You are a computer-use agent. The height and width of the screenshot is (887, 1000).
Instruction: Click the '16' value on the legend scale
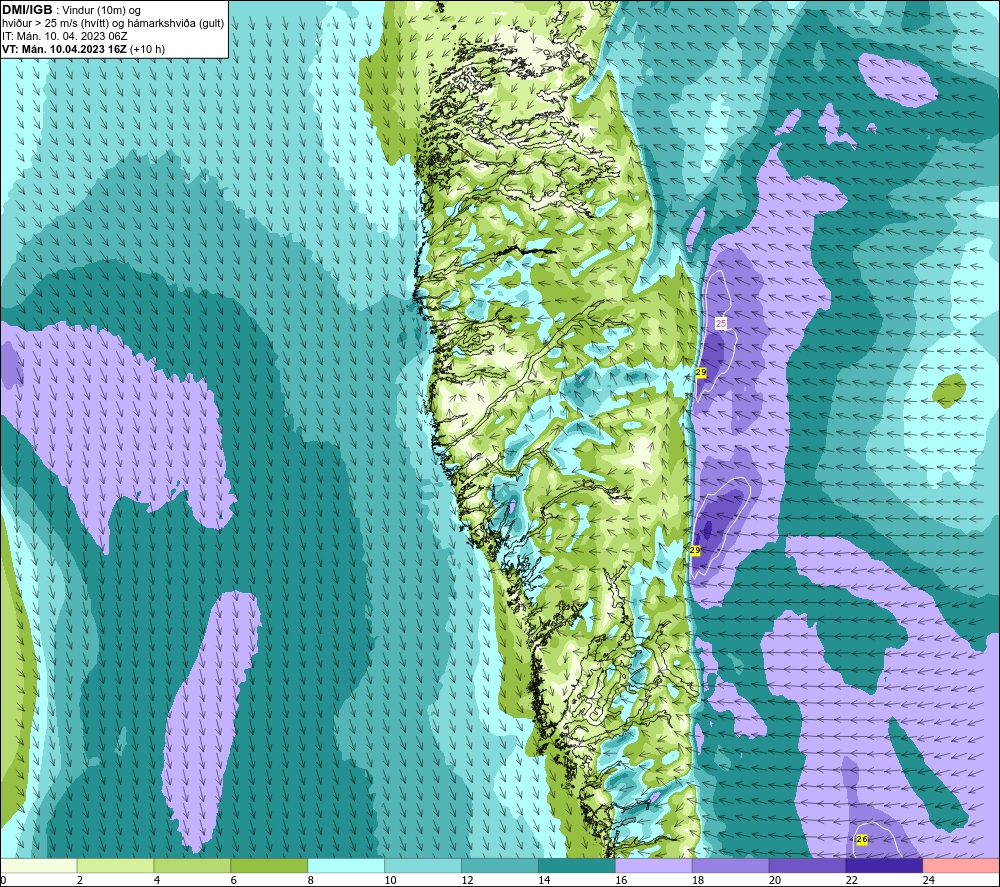pos(621,880)
